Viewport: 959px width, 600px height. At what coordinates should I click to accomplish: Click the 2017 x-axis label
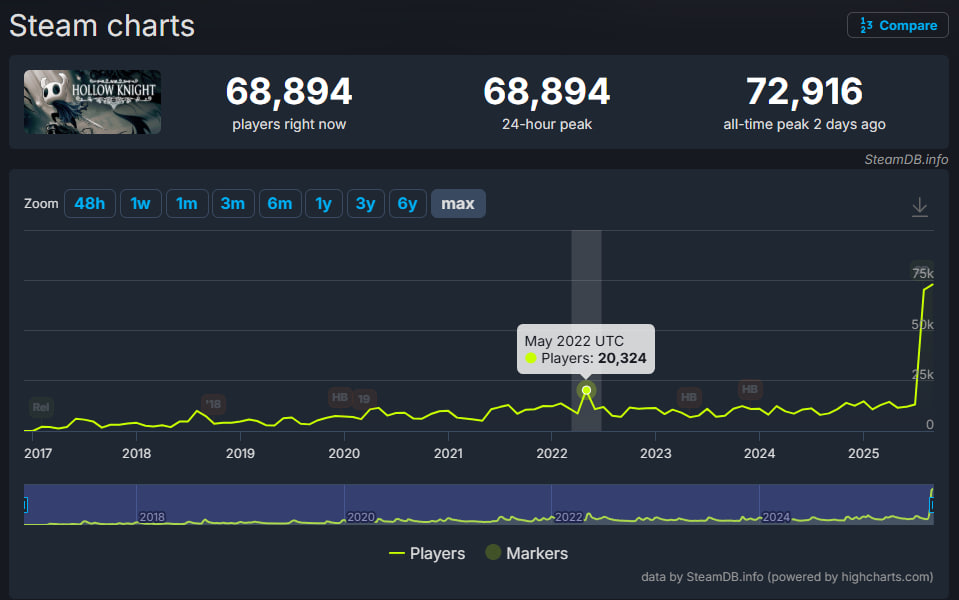[x=38, y=453]
